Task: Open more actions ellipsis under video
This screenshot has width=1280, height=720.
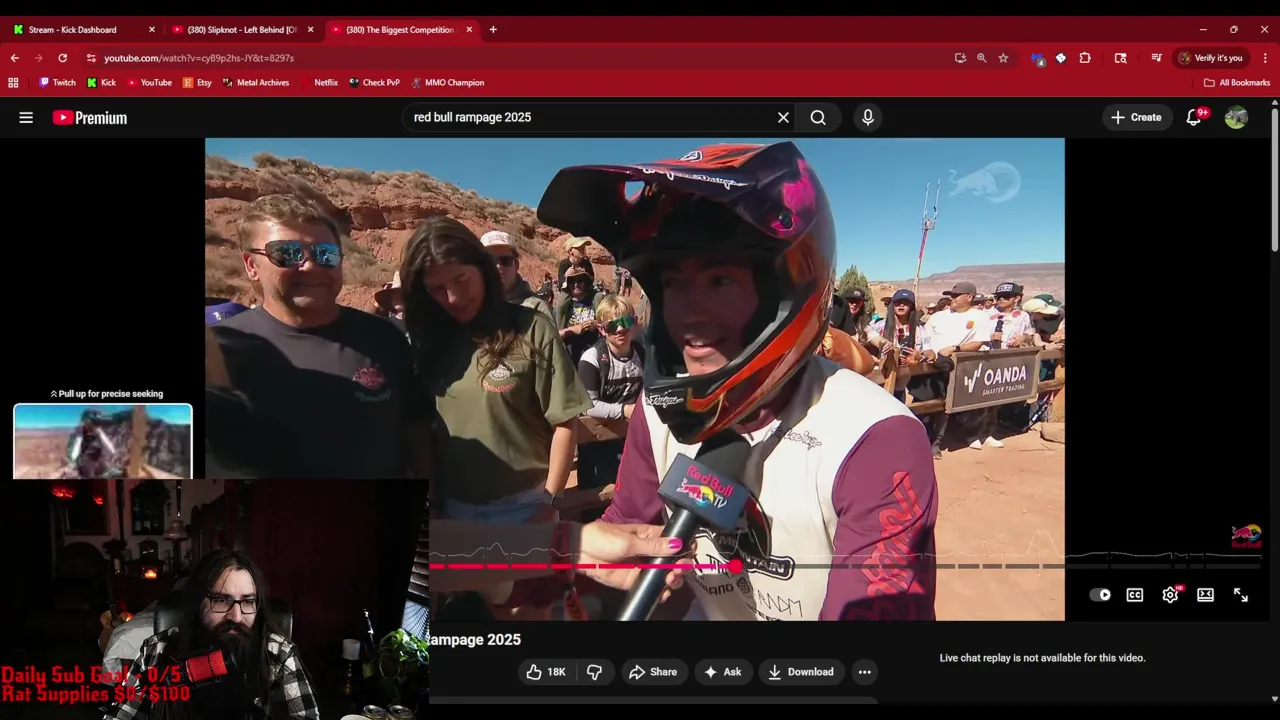Action: (x=865, y=672)
